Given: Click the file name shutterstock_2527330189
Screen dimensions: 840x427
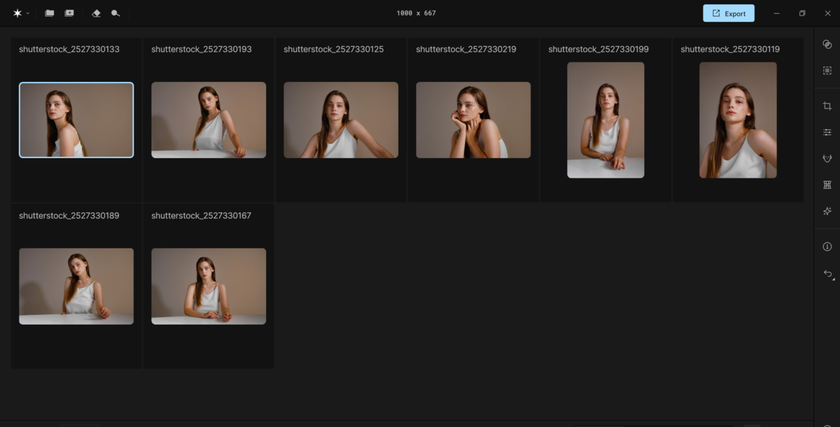Looking at the screenshot, I should pyautogui.click(x=69, y=215).
